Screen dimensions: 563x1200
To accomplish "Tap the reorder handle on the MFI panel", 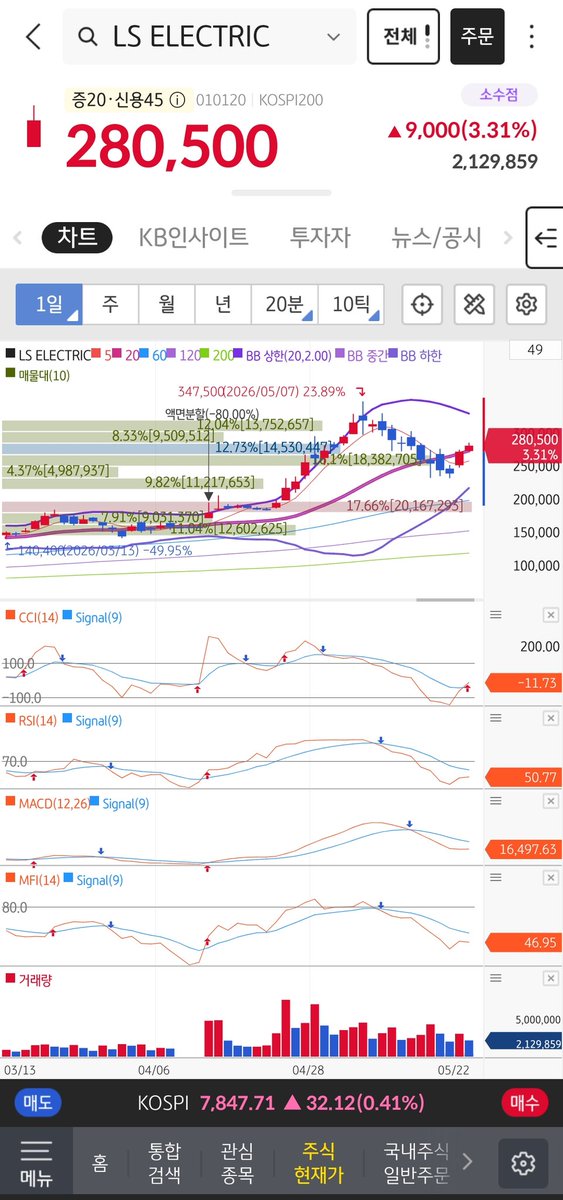I will 496,877.
